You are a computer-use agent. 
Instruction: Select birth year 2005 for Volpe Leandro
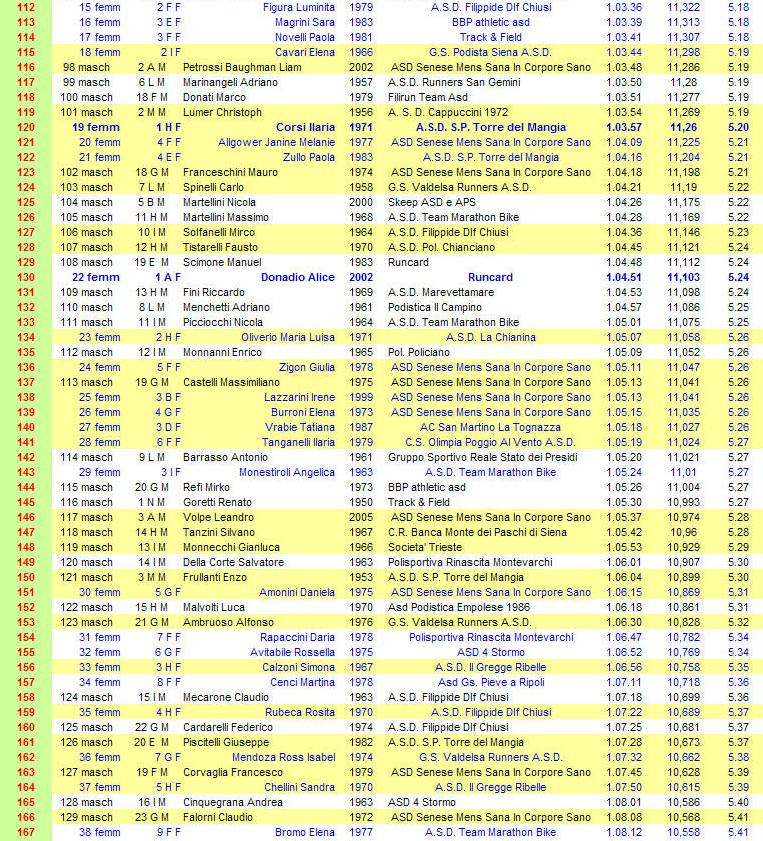(x=361, y=518)
